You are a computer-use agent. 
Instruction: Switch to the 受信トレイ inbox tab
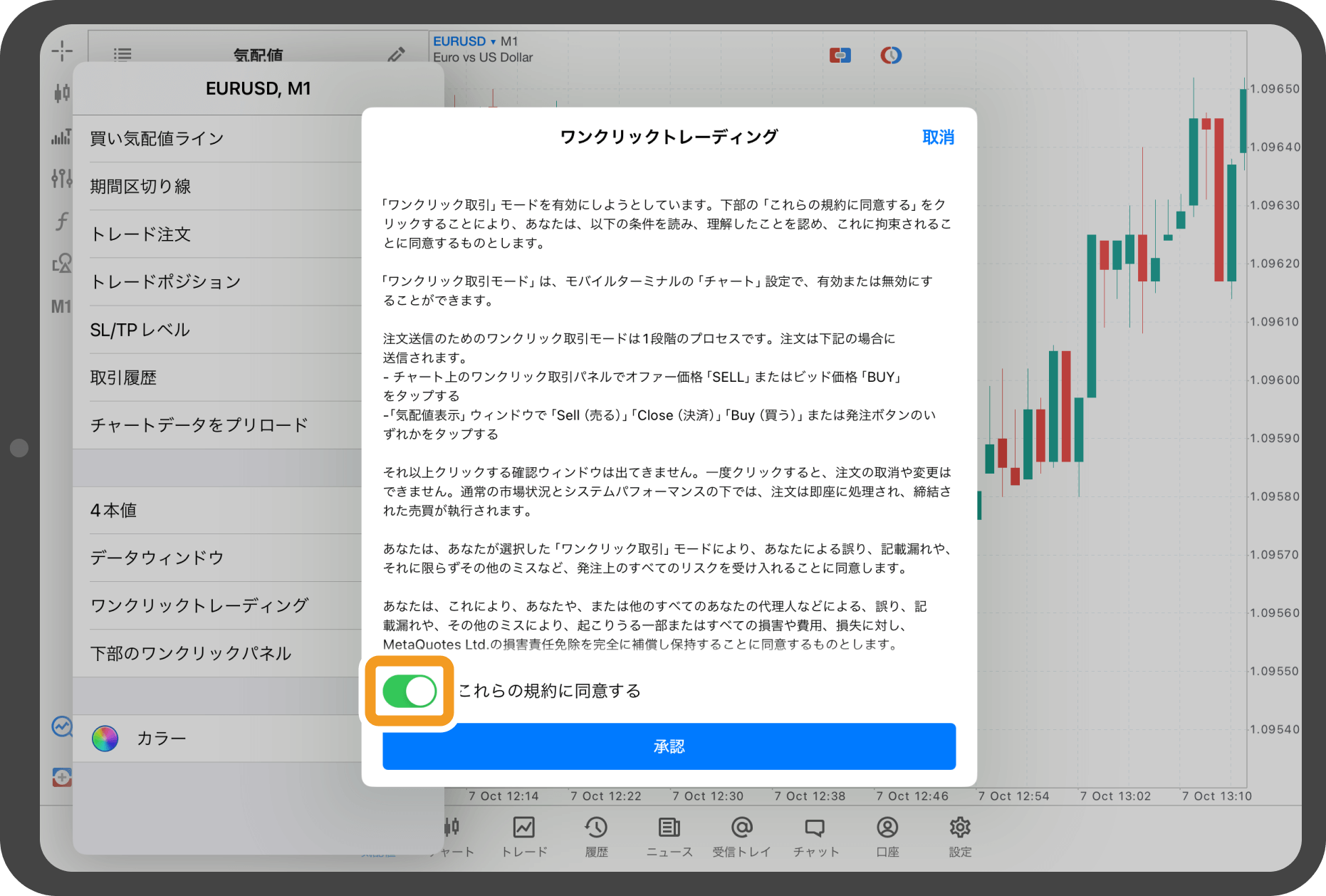click(x=741, y=837)
